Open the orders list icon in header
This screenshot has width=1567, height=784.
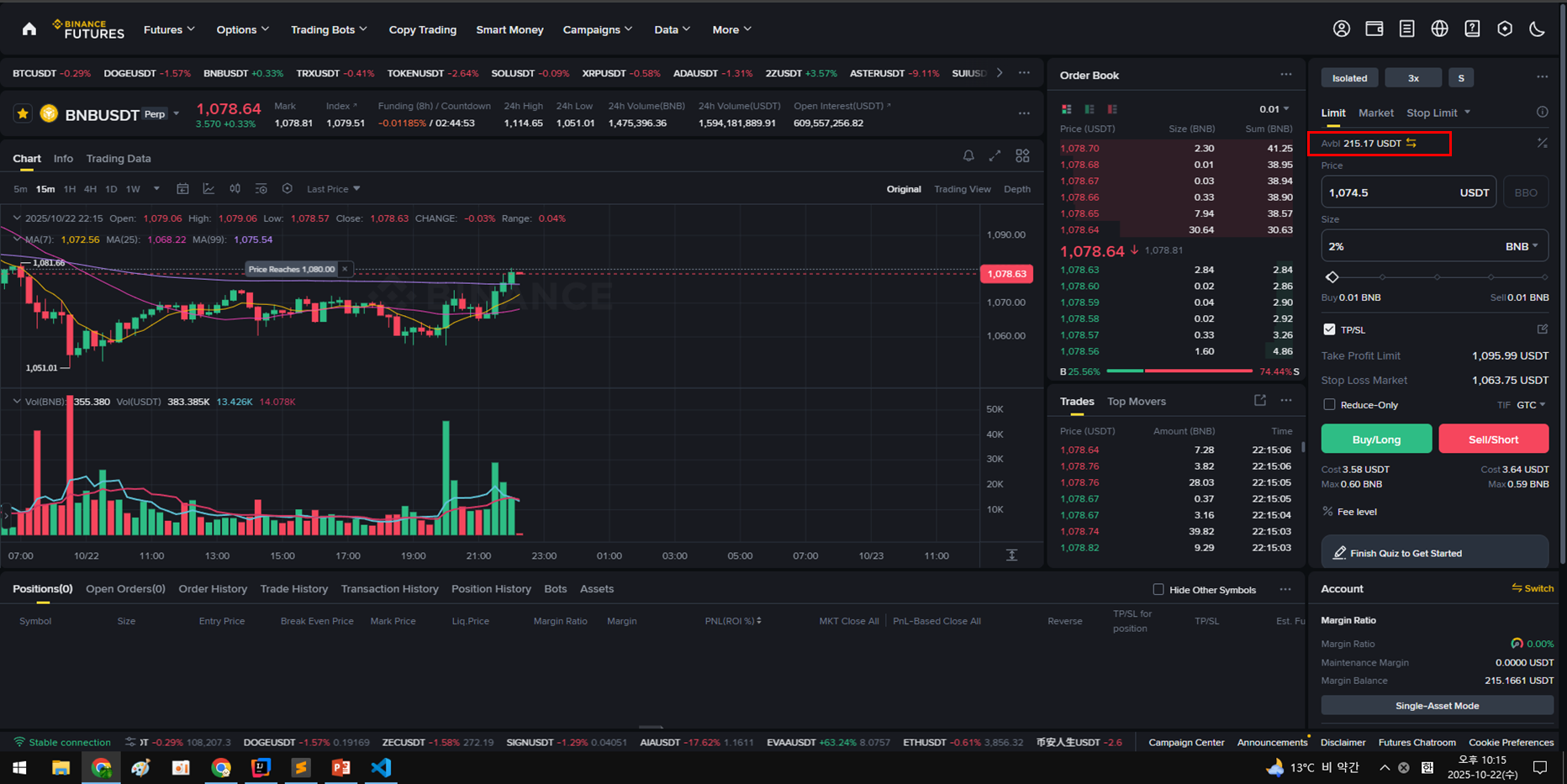coord(1406,29)
